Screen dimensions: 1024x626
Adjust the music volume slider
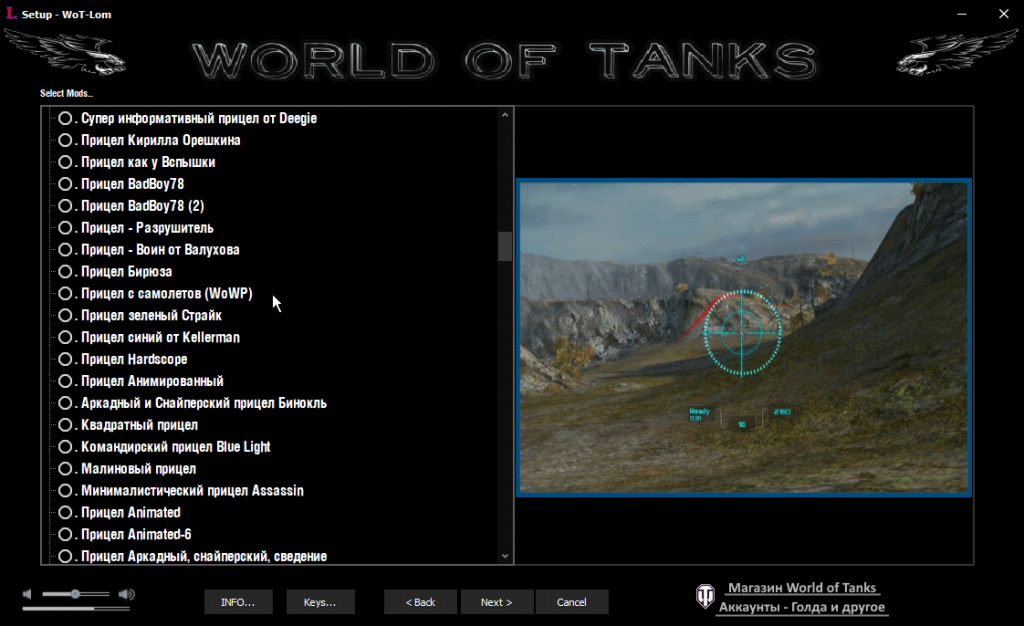pyautogui.click(x=76, y=594)
